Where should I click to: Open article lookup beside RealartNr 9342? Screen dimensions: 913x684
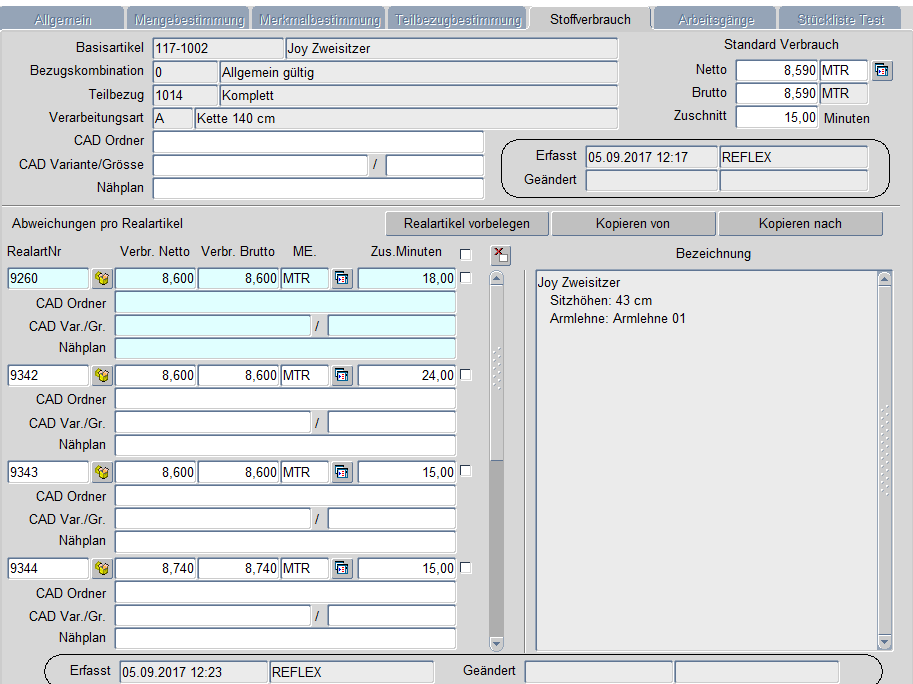tap(102, 376)
